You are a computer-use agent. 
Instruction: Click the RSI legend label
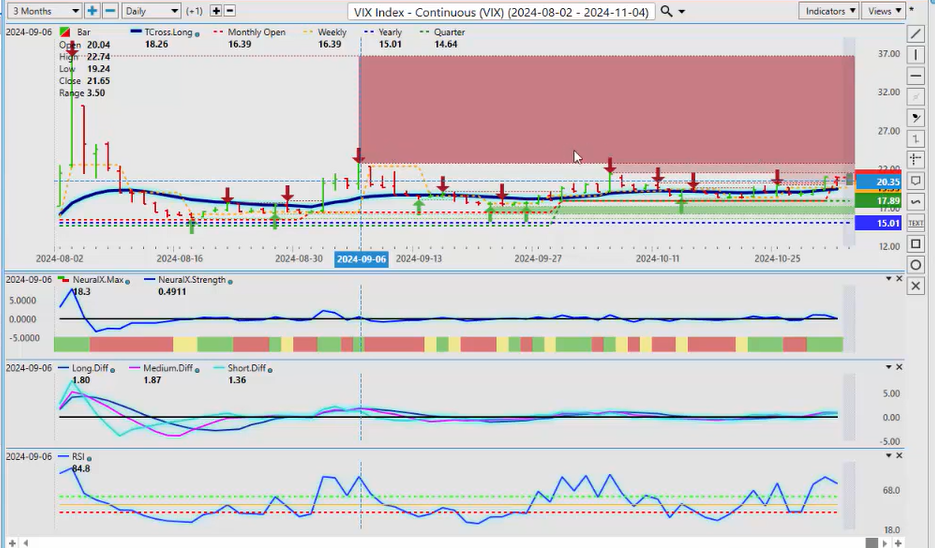click(x=78, y=456)
